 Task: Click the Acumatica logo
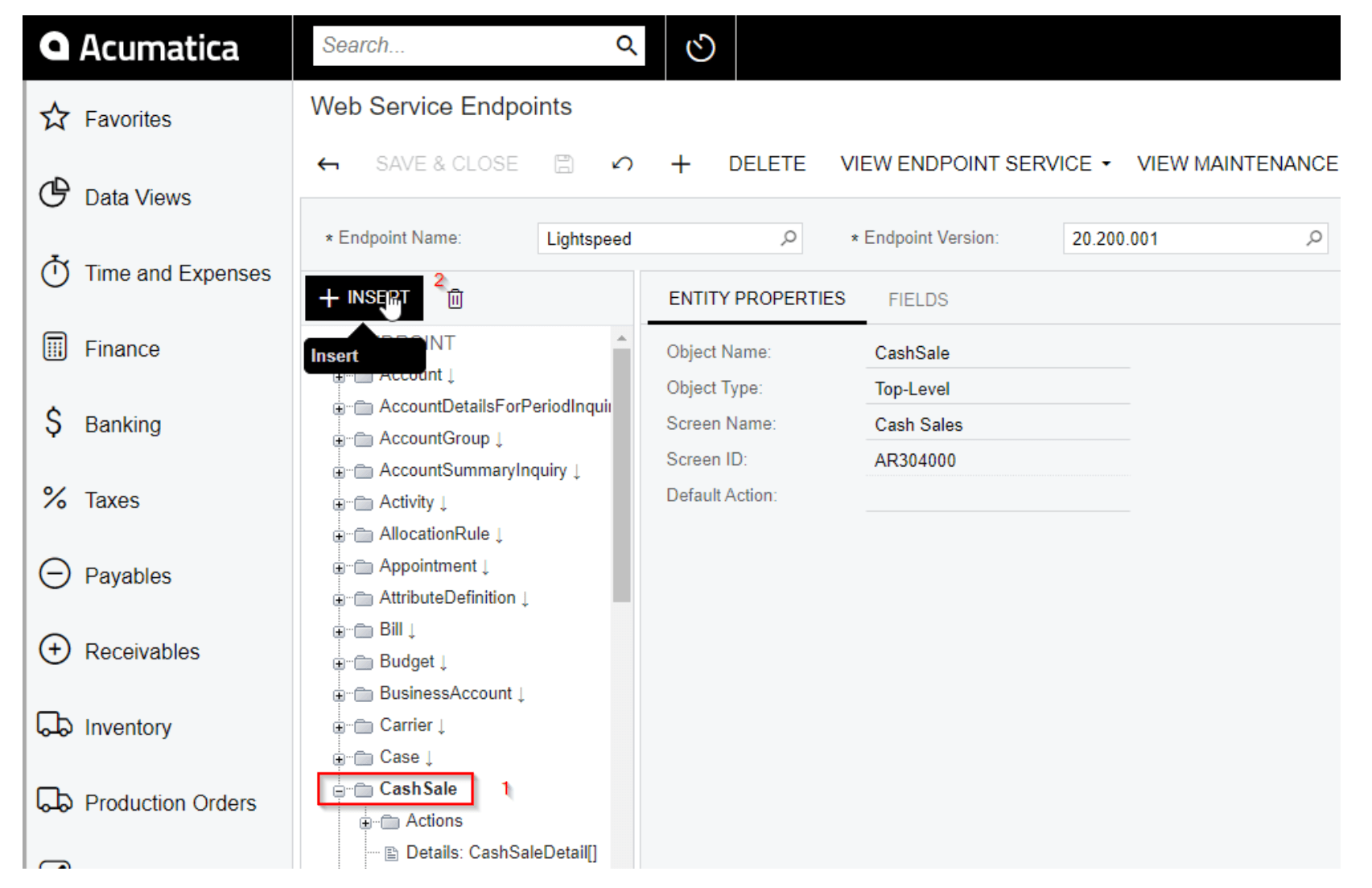[139, 47]
